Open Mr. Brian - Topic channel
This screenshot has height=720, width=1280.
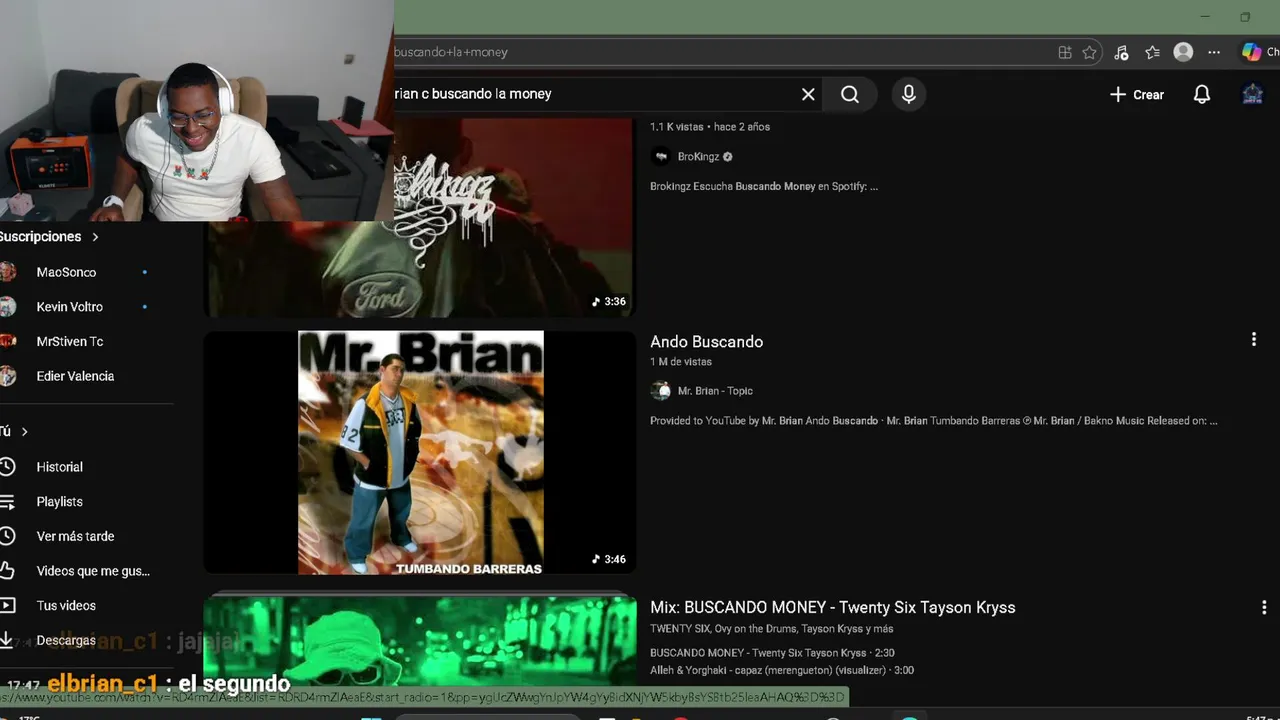[715, 391]
